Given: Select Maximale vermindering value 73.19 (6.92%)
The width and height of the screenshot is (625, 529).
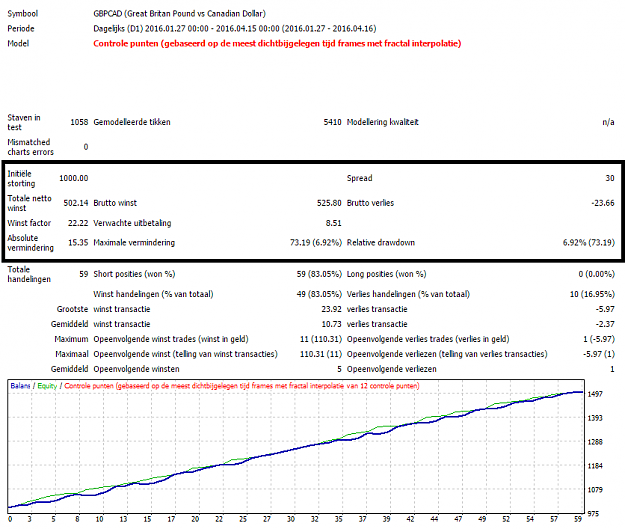Looking at the screenshot, I should coord(316,243).
